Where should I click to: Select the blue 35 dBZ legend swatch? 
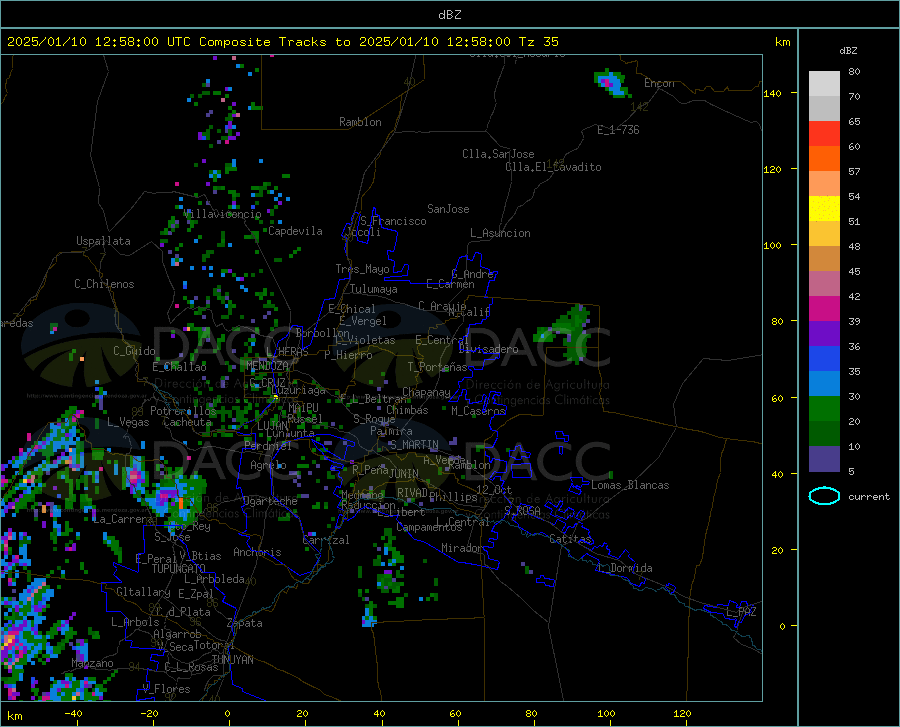tap(824, 358)
